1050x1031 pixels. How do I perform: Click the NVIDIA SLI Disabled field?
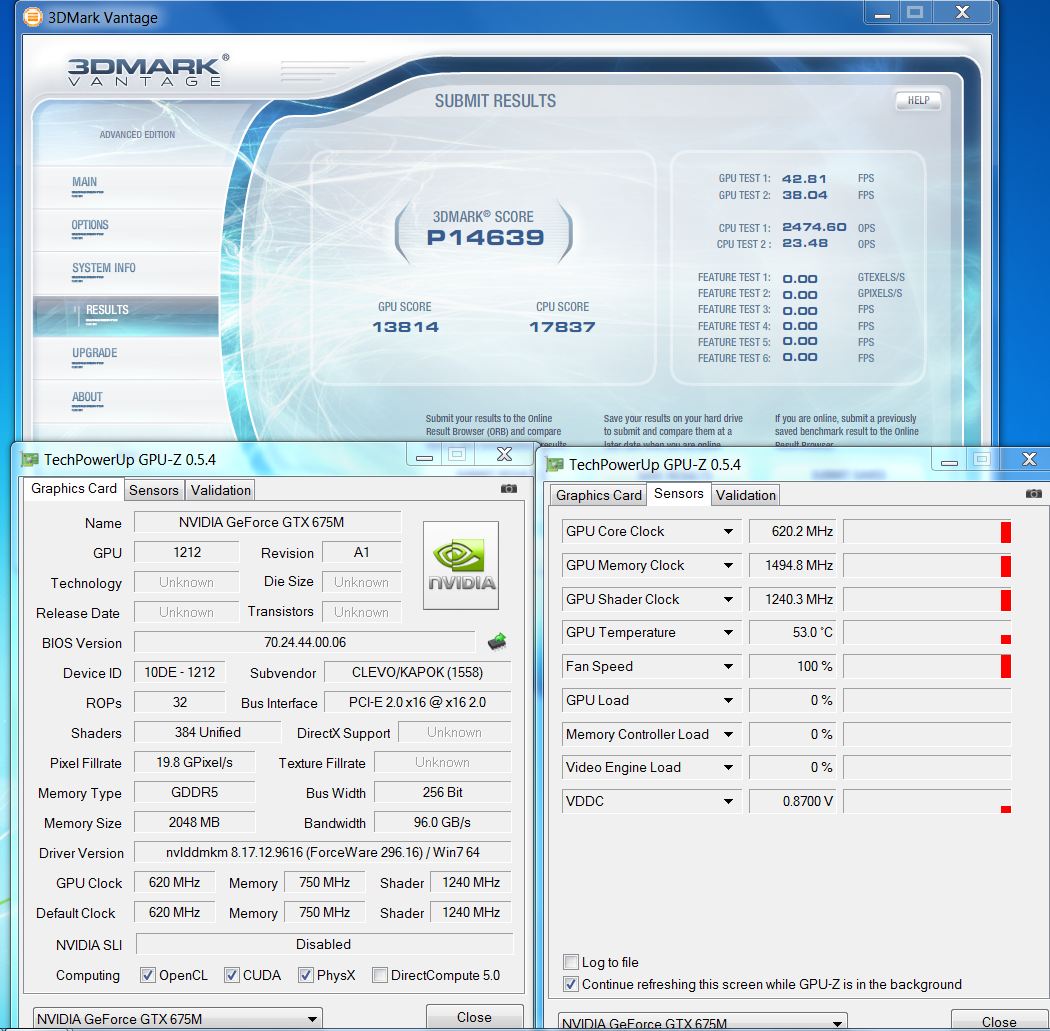[x=324, y=945]
